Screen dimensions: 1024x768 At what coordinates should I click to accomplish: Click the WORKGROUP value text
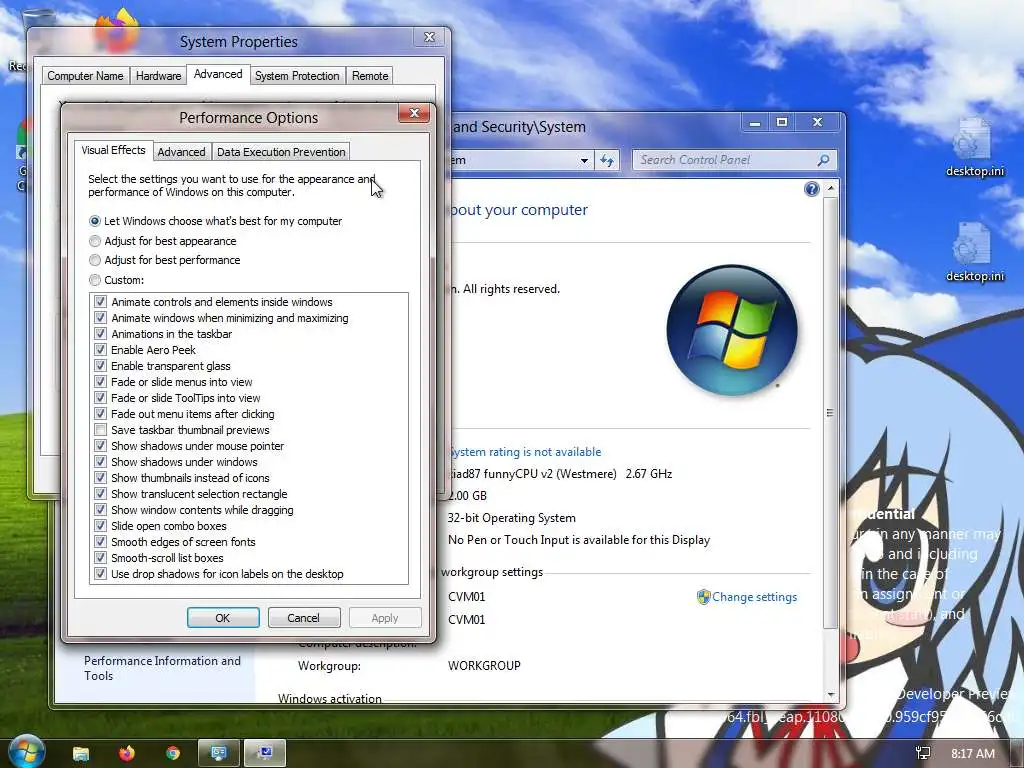pos(485,666)
